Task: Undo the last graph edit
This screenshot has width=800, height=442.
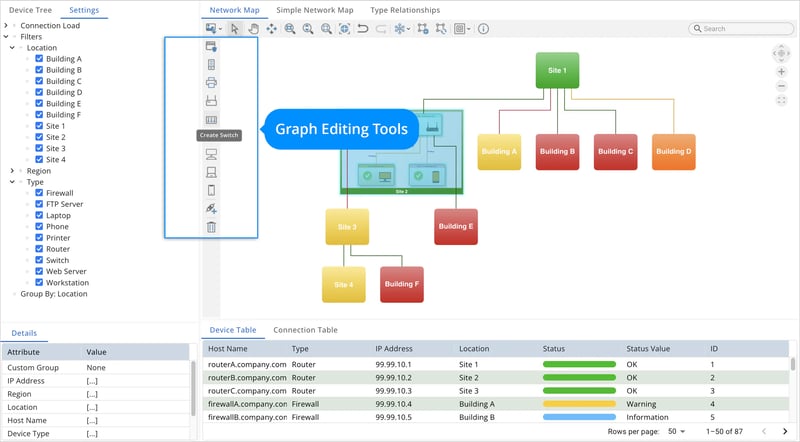Action: [x=363, y=29]
